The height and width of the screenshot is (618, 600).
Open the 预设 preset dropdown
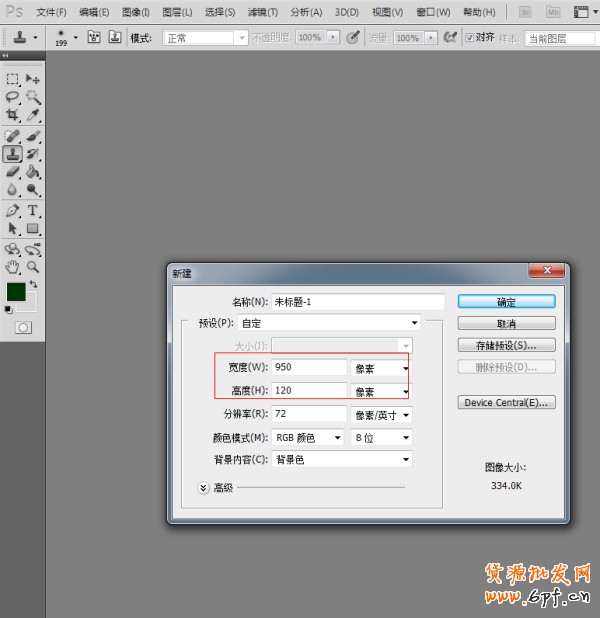330,323
